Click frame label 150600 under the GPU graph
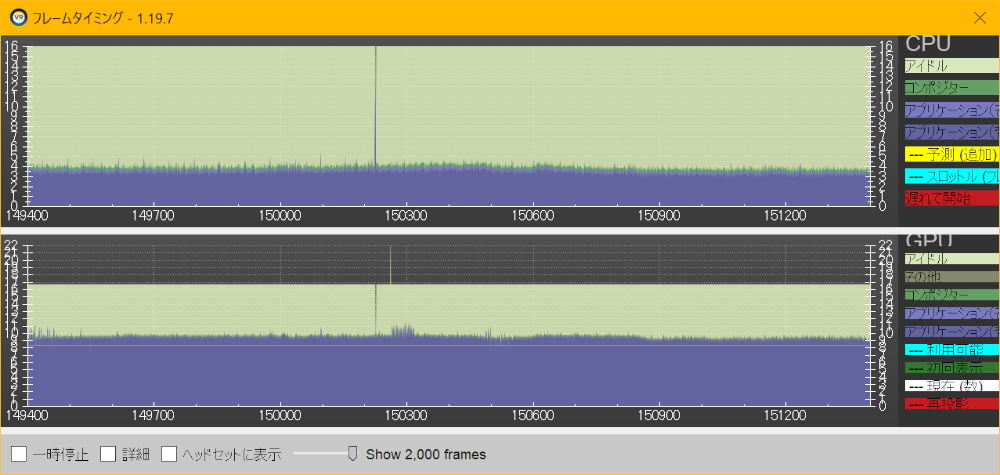1000x475 pixels. click(x=533, y=415)
